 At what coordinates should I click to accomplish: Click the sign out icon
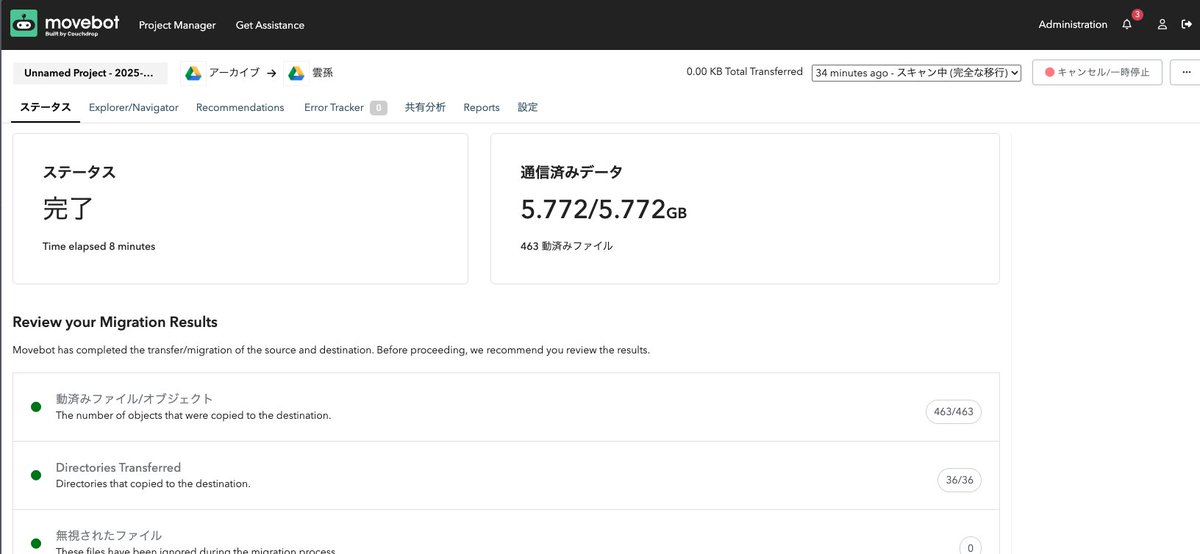pos(1187,25)
